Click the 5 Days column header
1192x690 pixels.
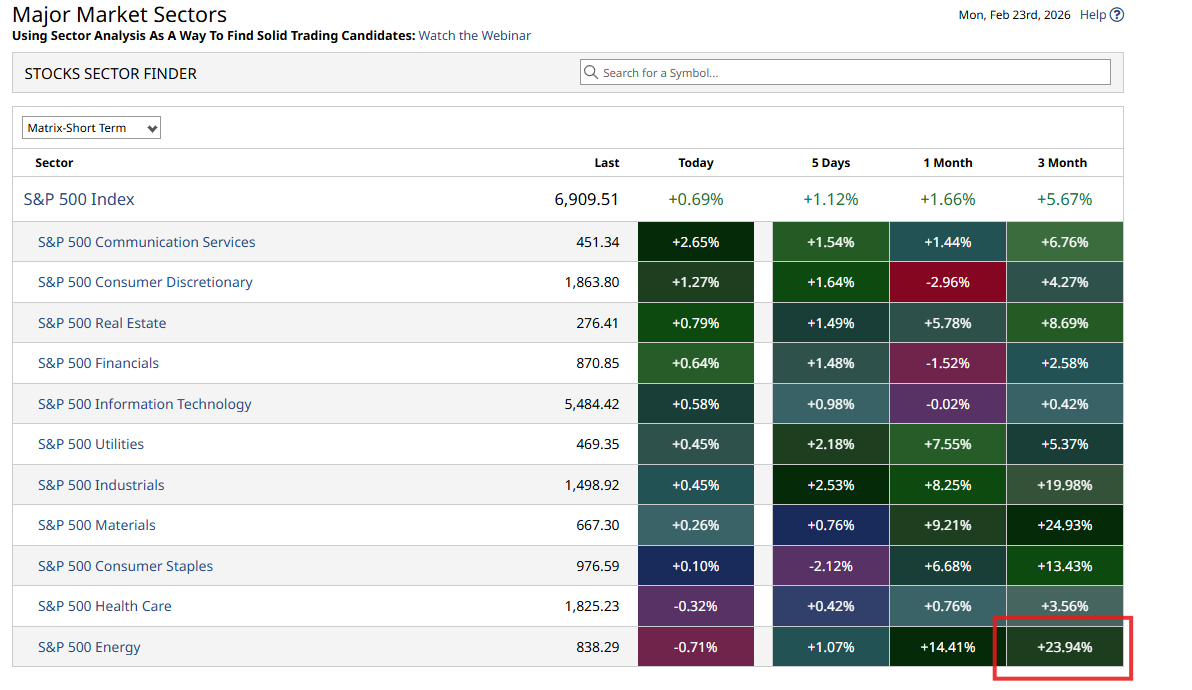point(830,163)
